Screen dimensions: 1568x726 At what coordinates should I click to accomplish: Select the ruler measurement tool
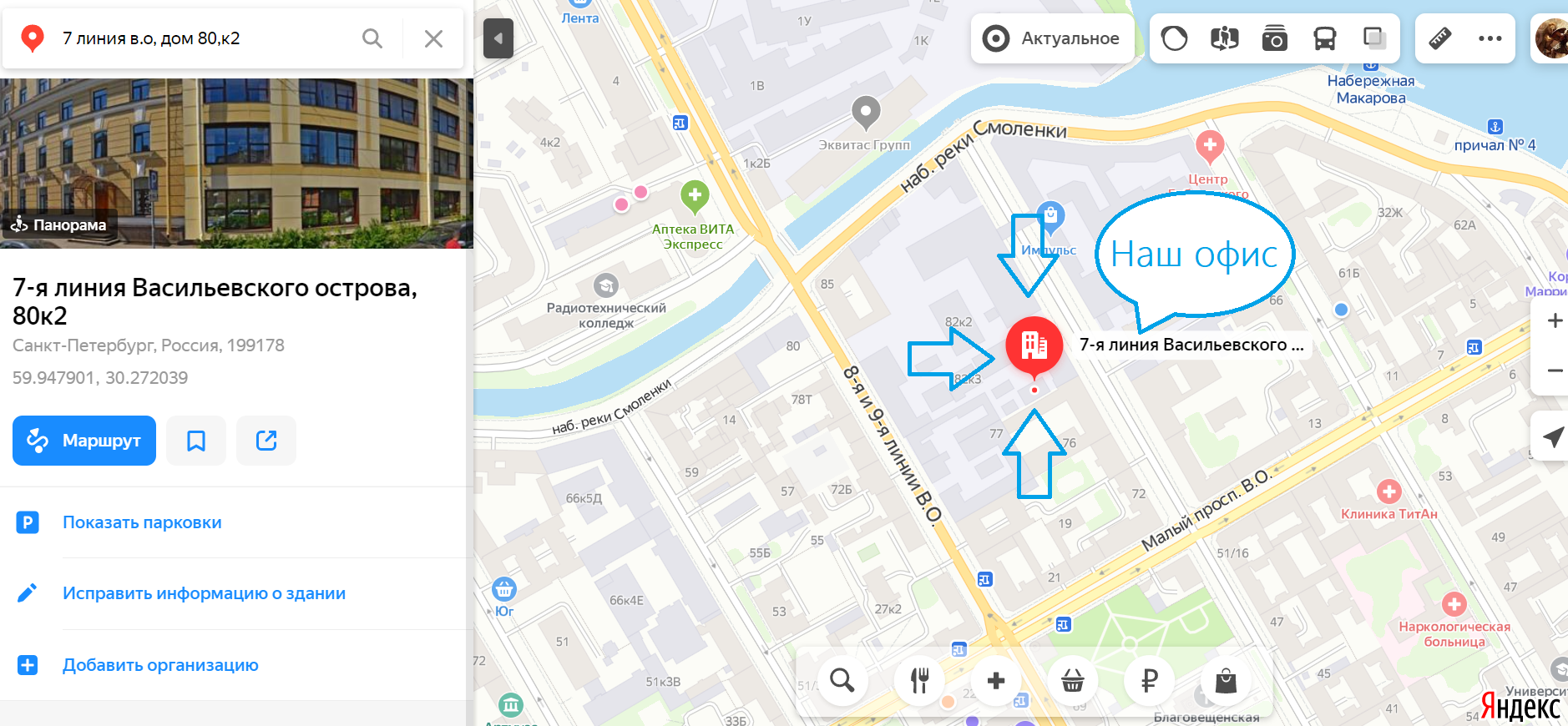[x=1440, y=38]
